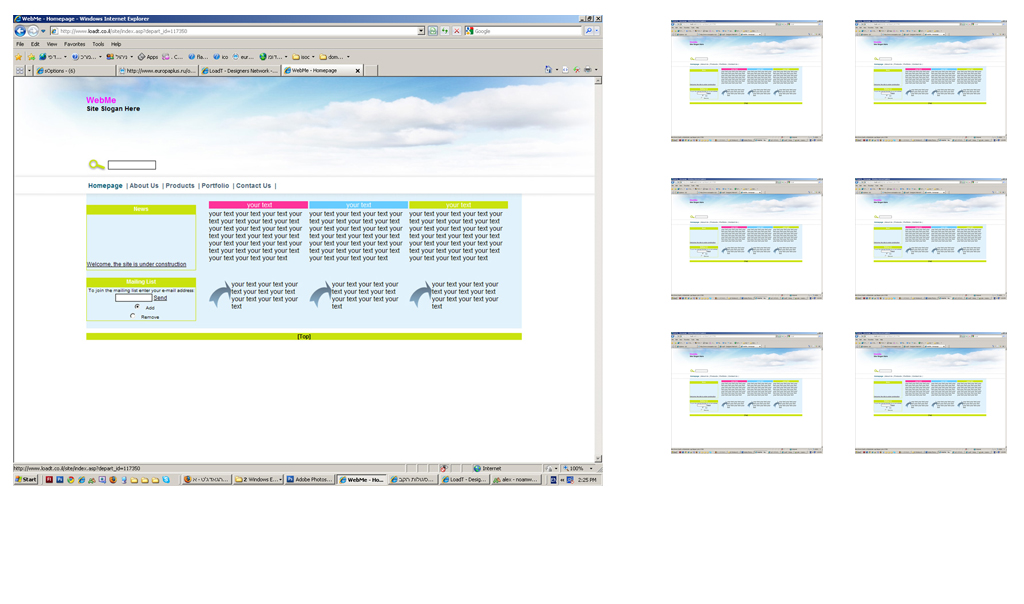1024x604 pixels.
Task: Click the Start button
Action: click(x=25, y=479)
